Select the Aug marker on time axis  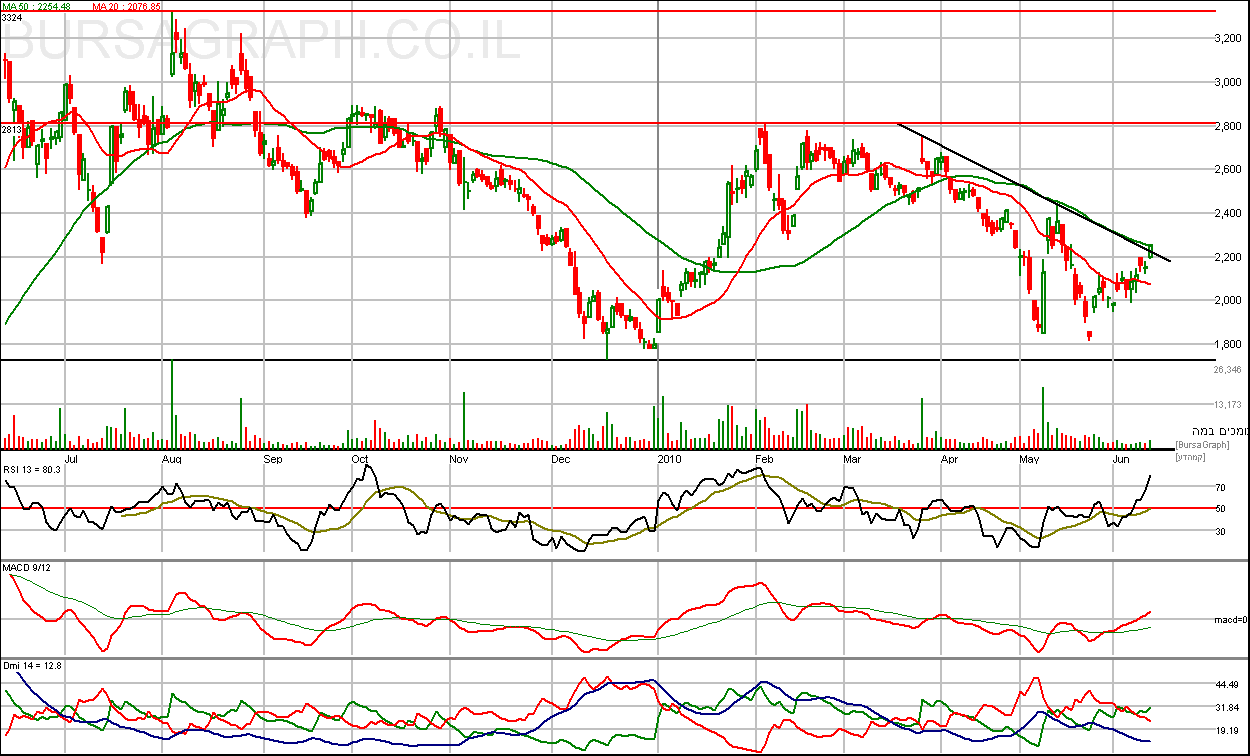[x=171, y=460]
